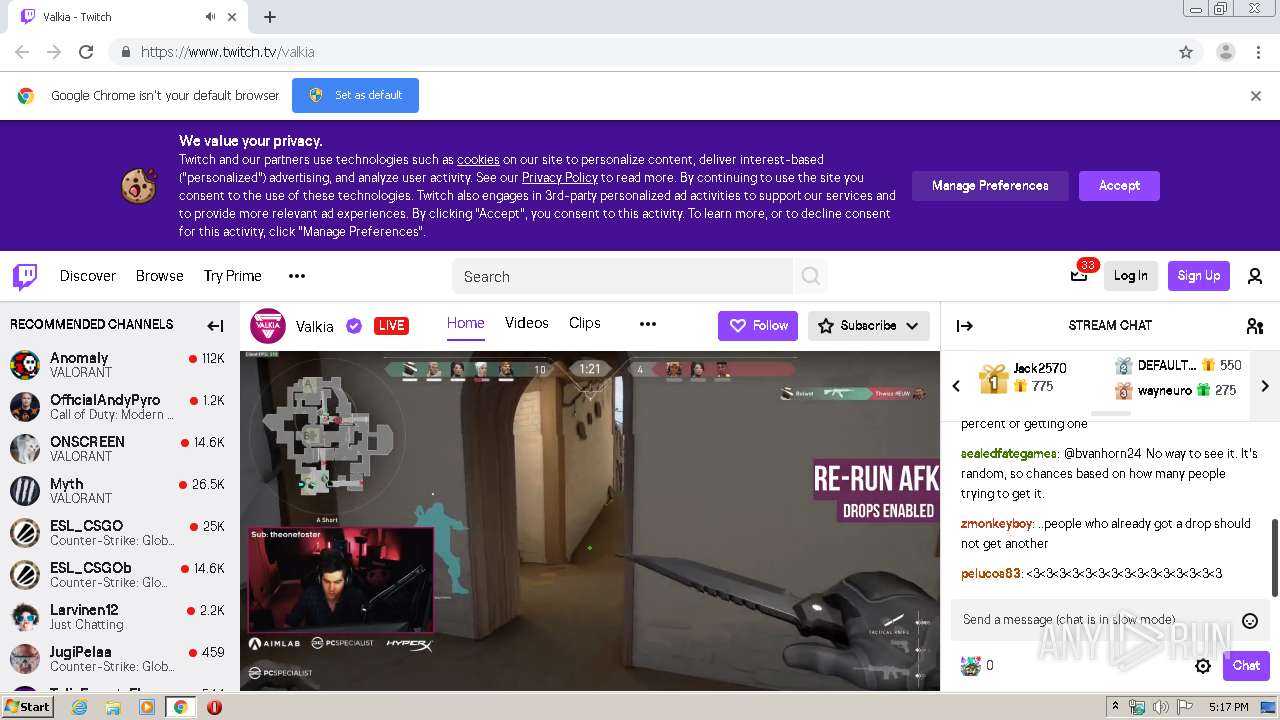Click the Sign Up button
This screenshot has height=720, width=1280.
pyautogui.click(x=1199, y=276)
